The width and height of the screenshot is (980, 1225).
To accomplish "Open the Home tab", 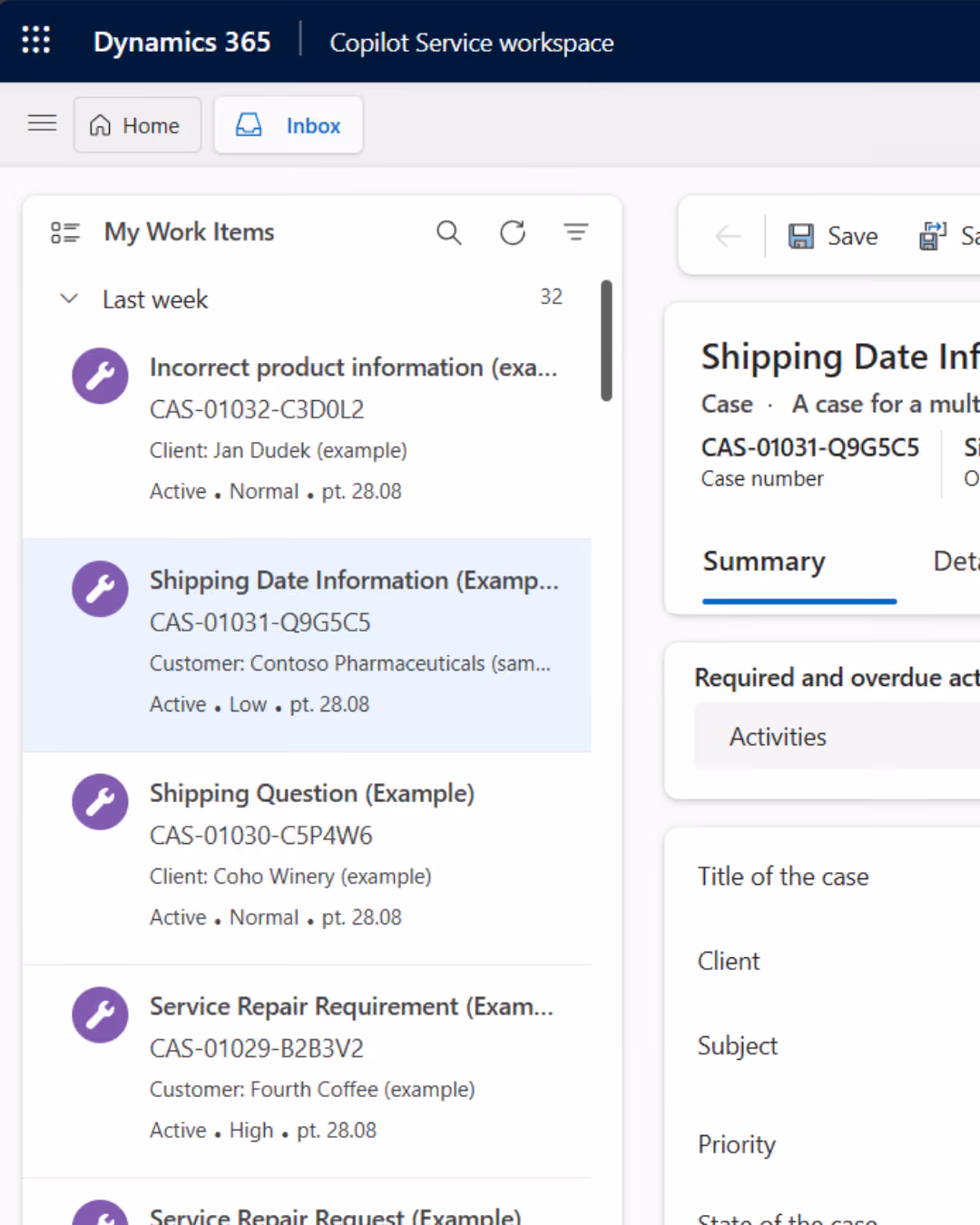I will click(137, 125).
